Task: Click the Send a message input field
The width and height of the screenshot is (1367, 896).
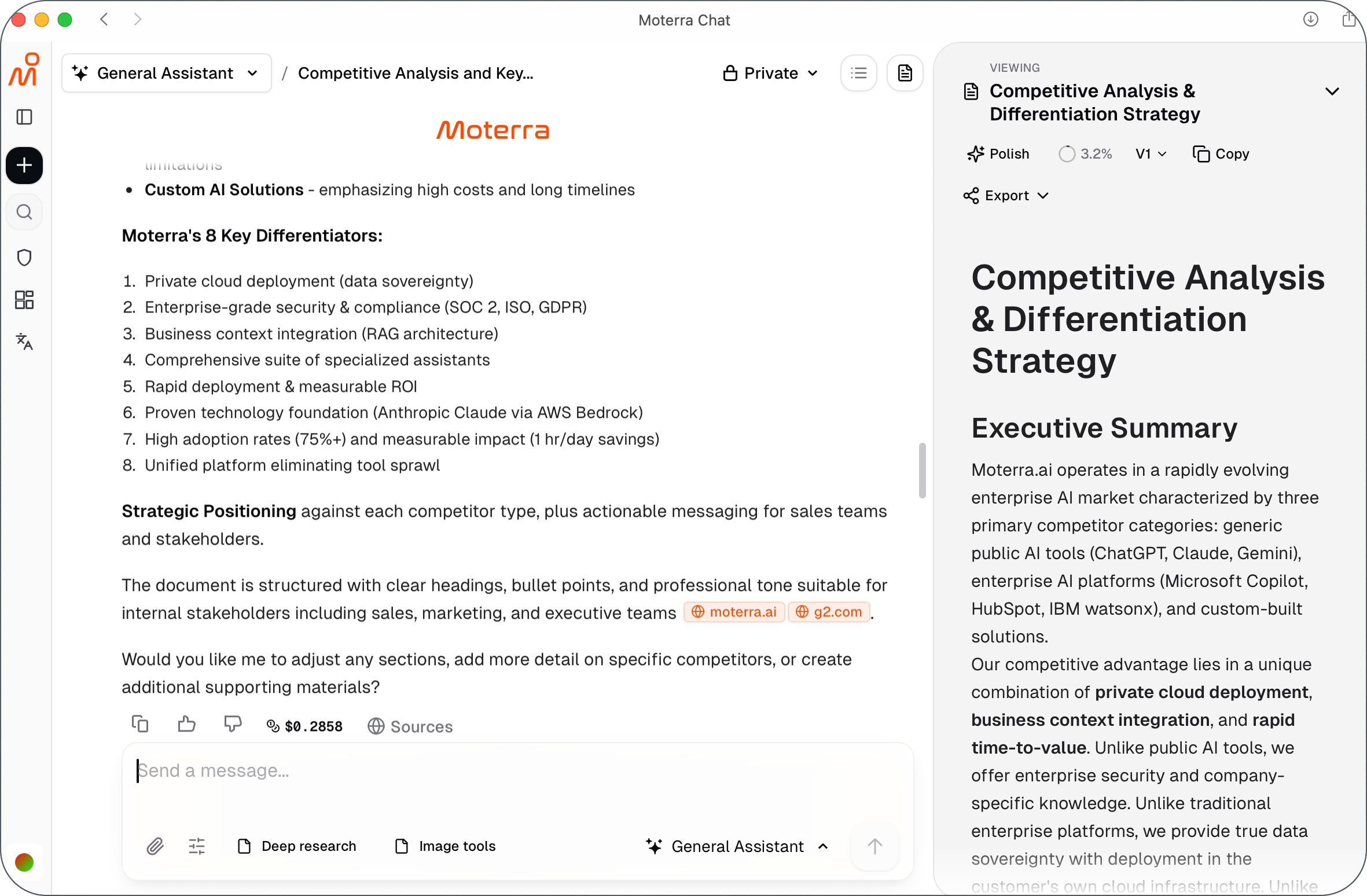Action: point(518,771)
